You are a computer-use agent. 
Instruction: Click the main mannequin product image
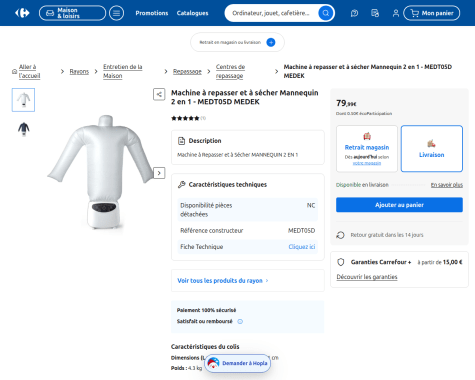102,172
